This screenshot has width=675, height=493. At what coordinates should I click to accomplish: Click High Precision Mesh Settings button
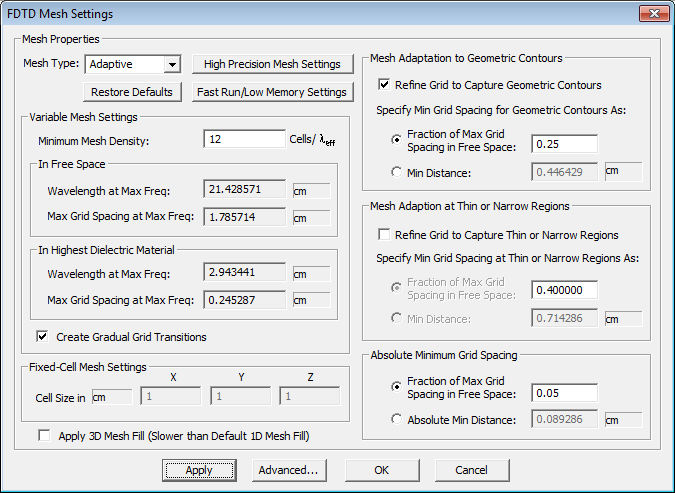coord(272,64)
